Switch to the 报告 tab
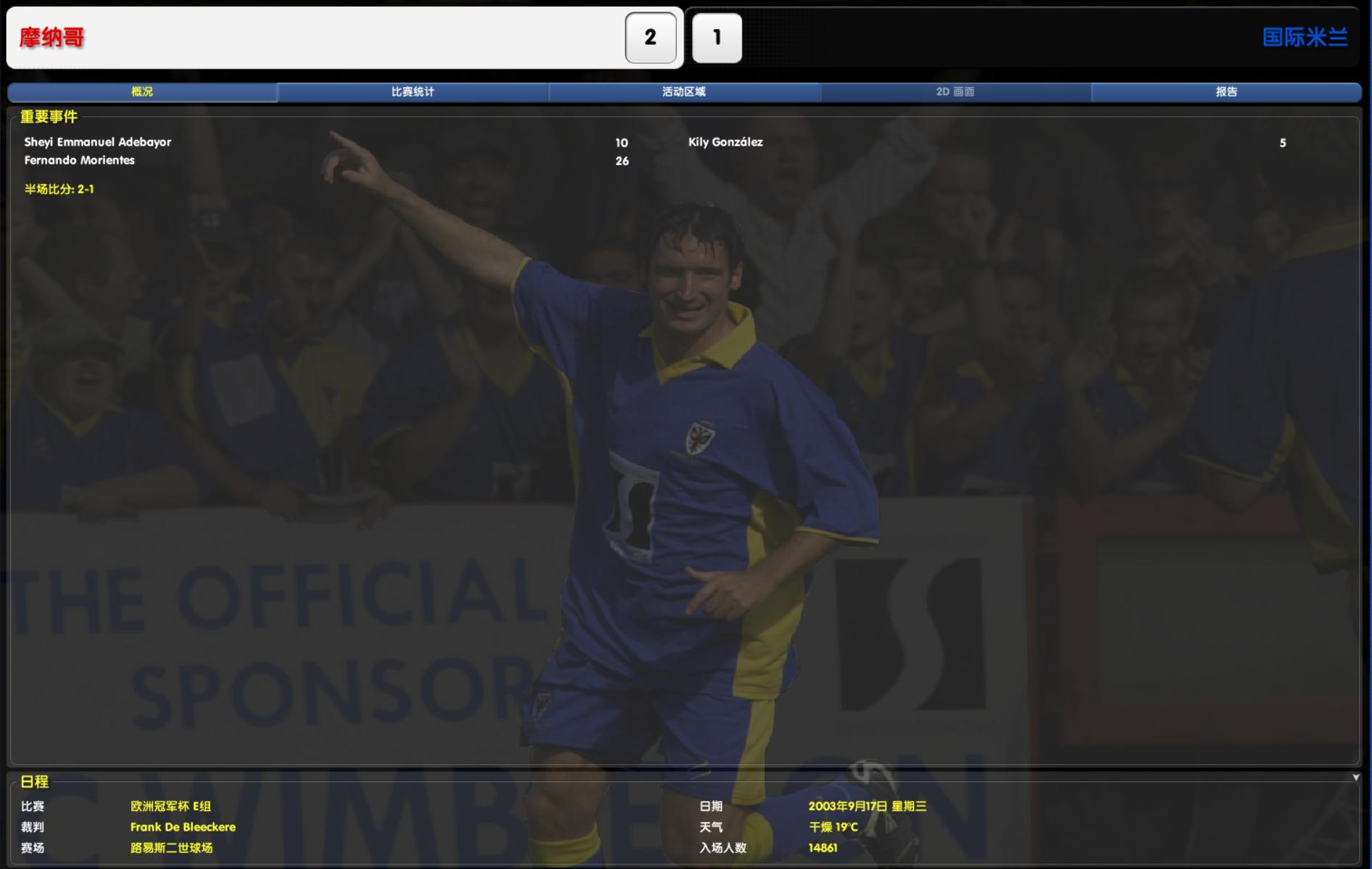 (1226, 92)
